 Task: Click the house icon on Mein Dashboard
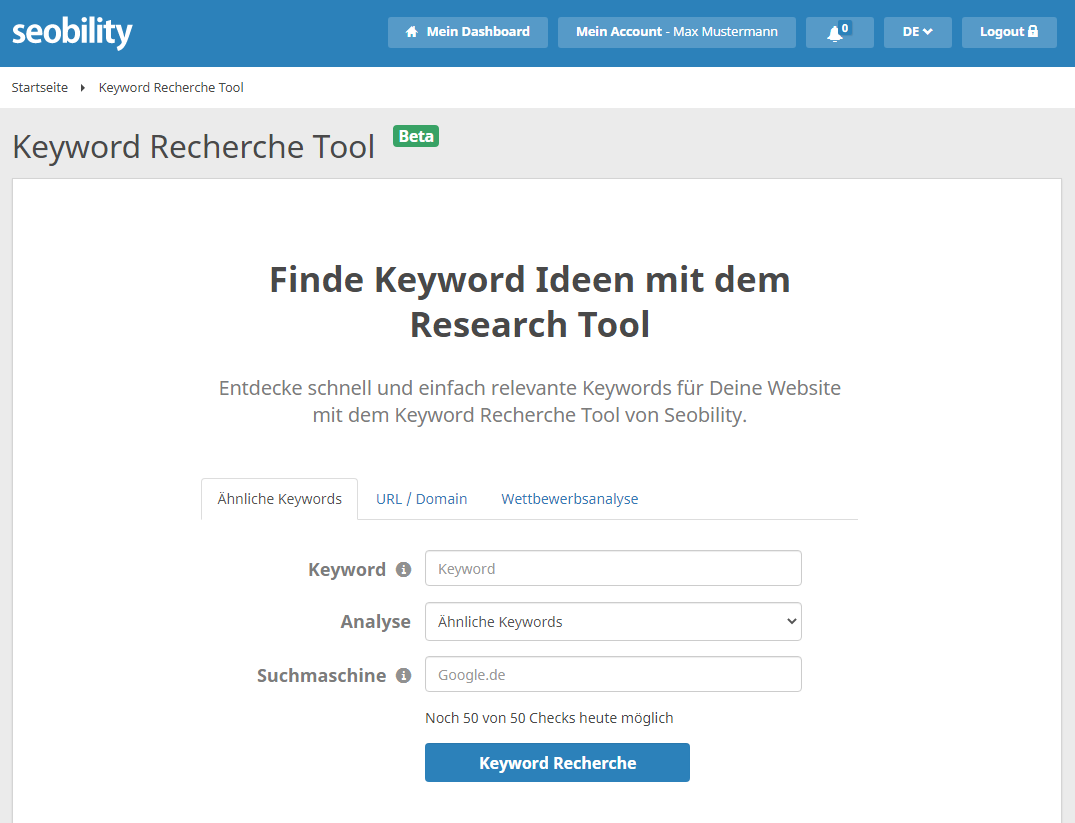[412, 31]
